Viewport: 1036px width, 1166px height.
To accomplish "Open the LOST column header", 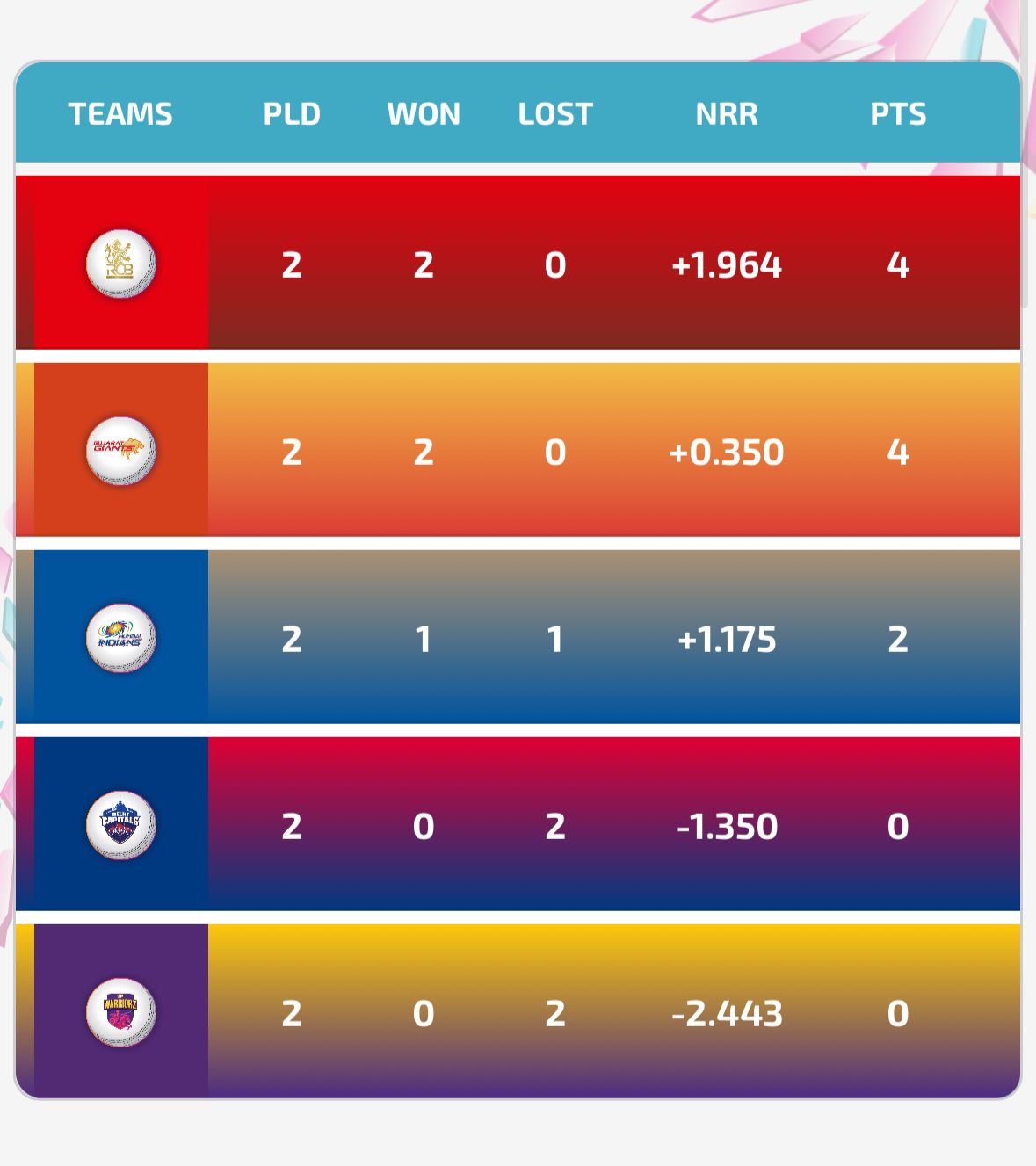I will (556, 113).
